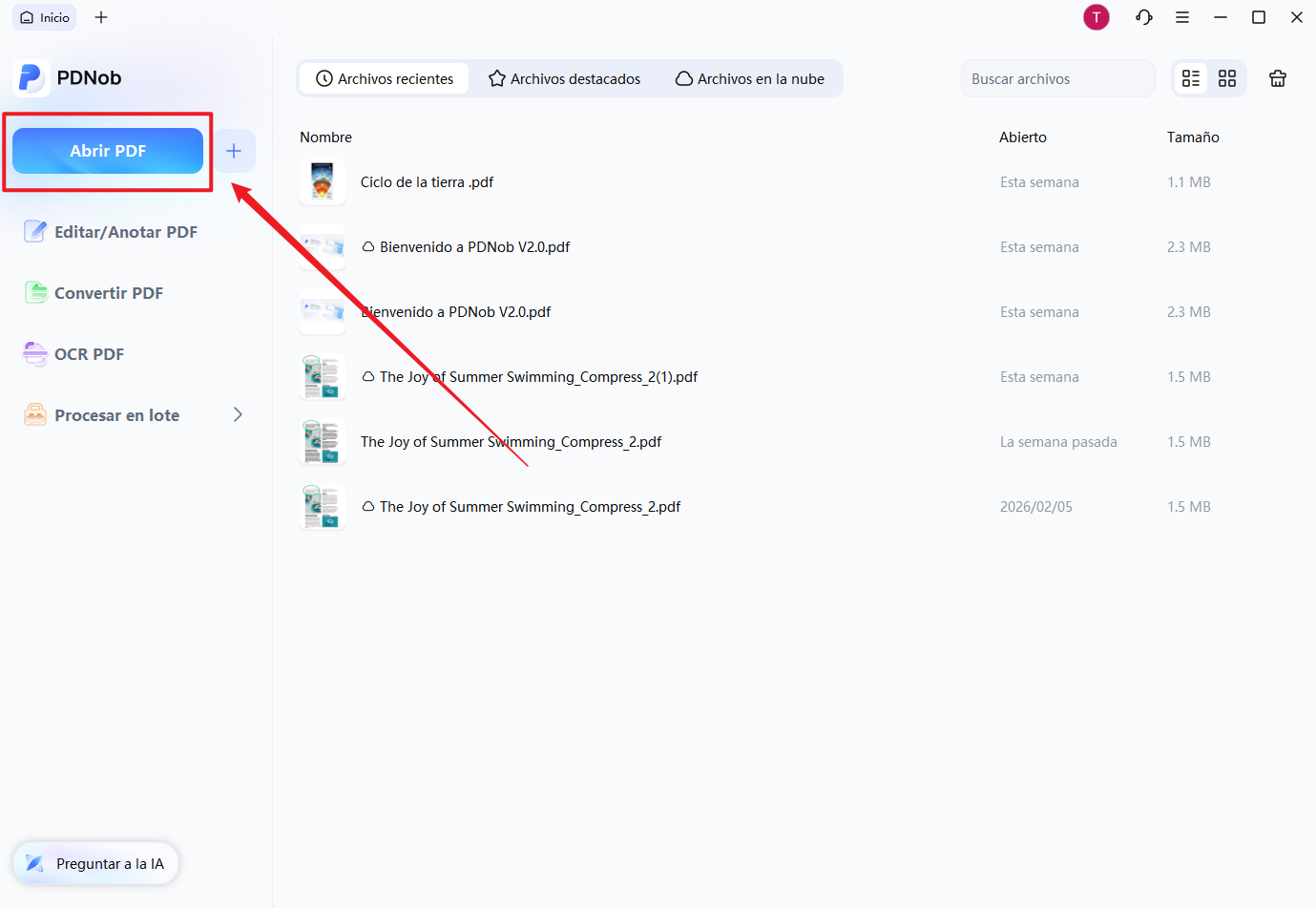Click the Buscar archivos search field
The width and height of the screenshot is (1316, 908).
(1056, 79)
